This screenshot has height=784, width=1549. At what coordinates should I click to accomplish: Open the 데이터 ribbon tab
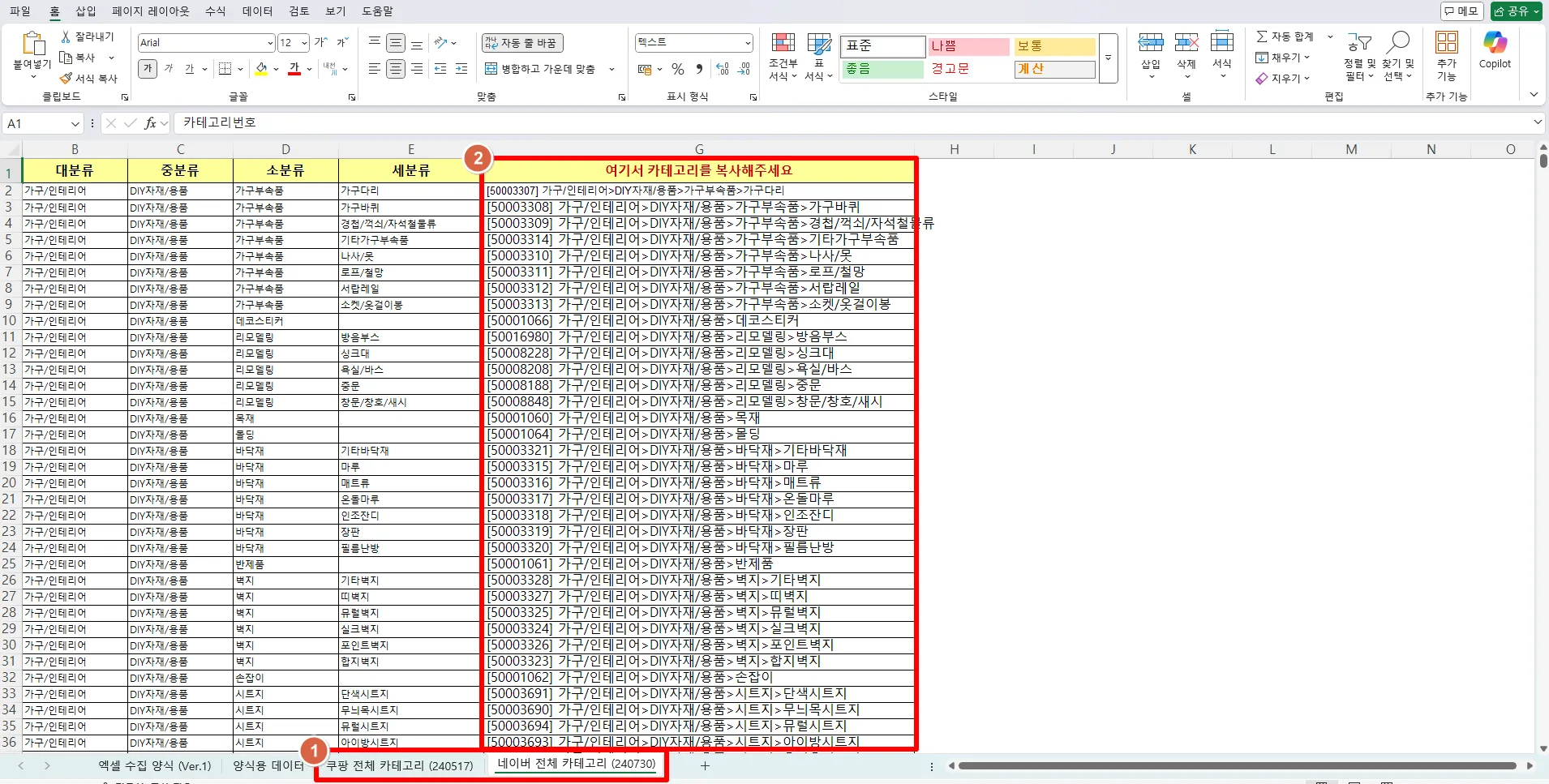(257, 11)
